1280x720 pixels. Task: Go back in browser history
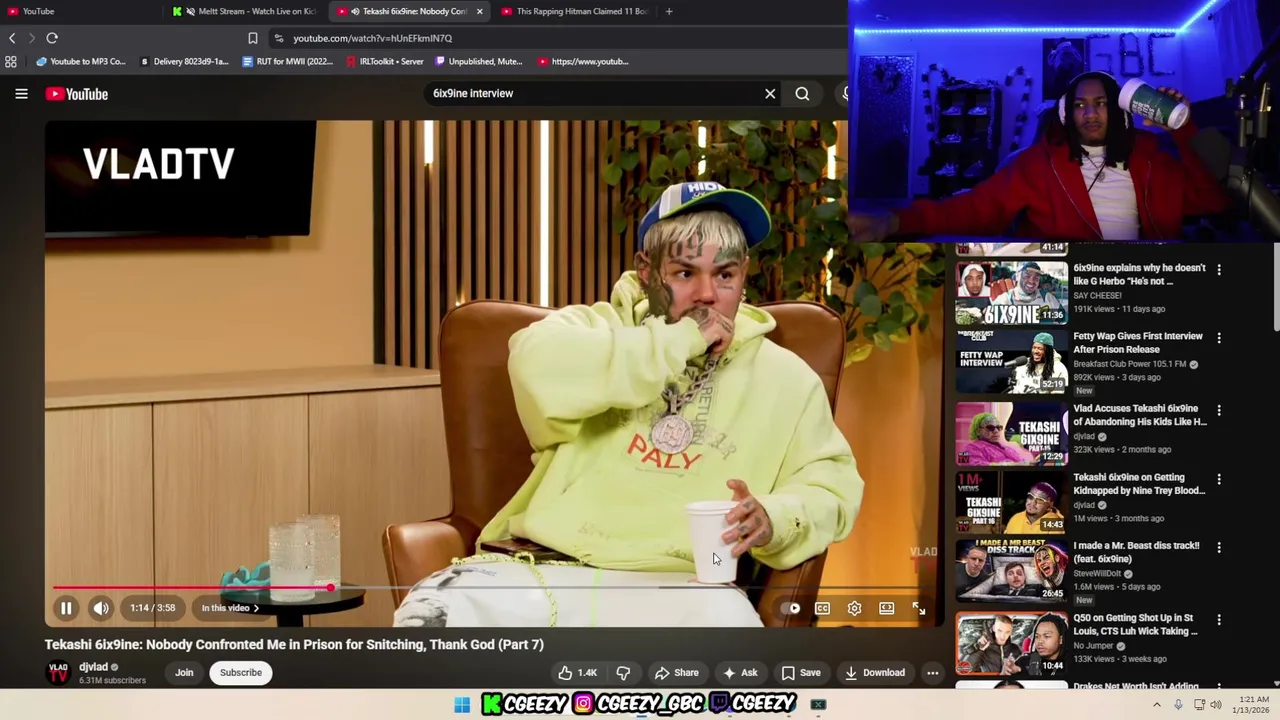(x=12, y=38)
